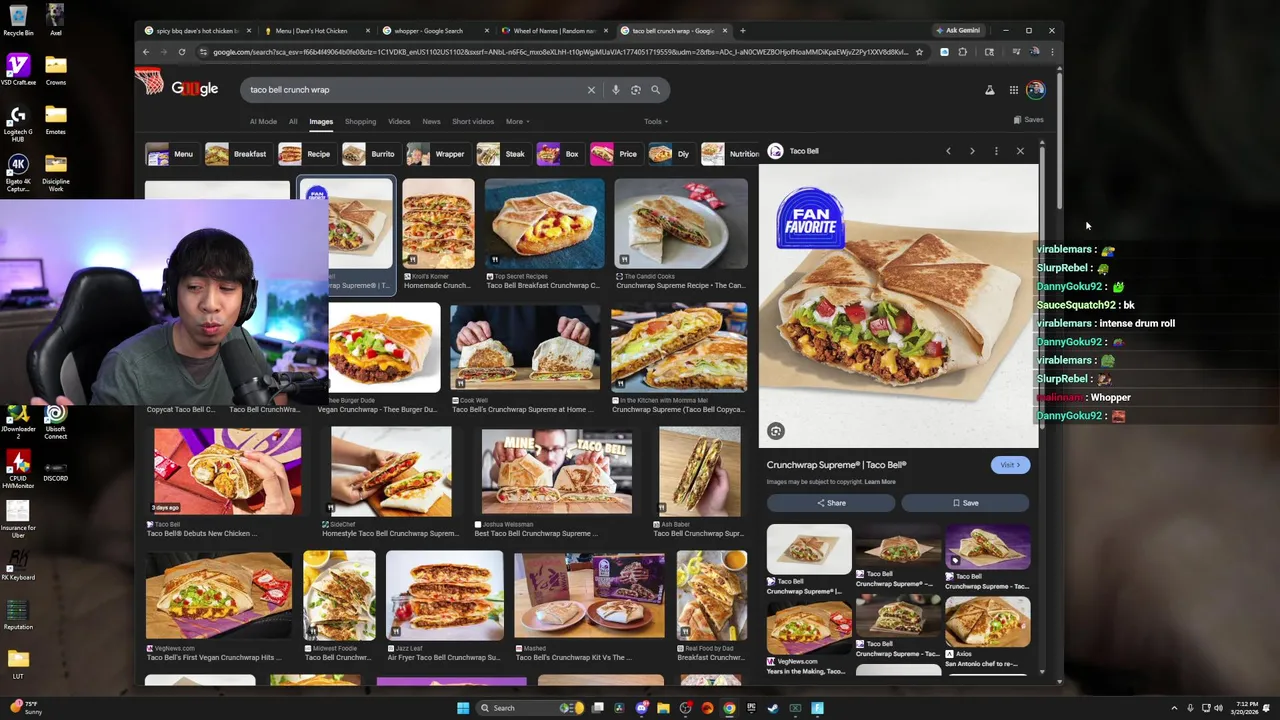Go back using Chrome's back arrow

tap(146, 52)
